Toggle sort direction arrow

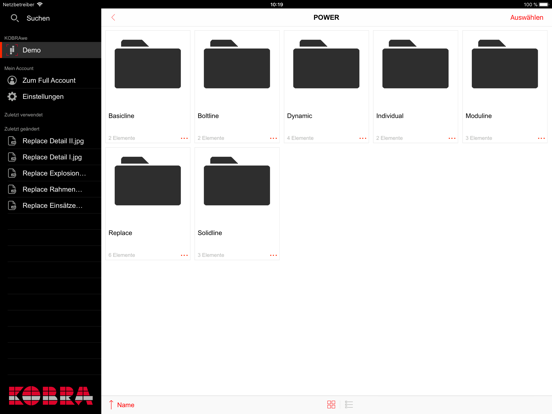click(x=111, y=404)
